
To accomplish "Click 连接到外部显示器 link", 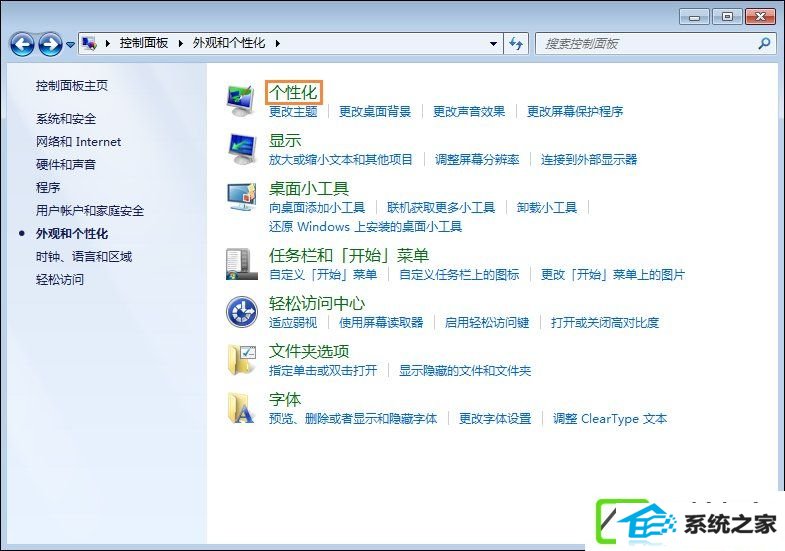I will pyautogui.click(x=589, y=160).
